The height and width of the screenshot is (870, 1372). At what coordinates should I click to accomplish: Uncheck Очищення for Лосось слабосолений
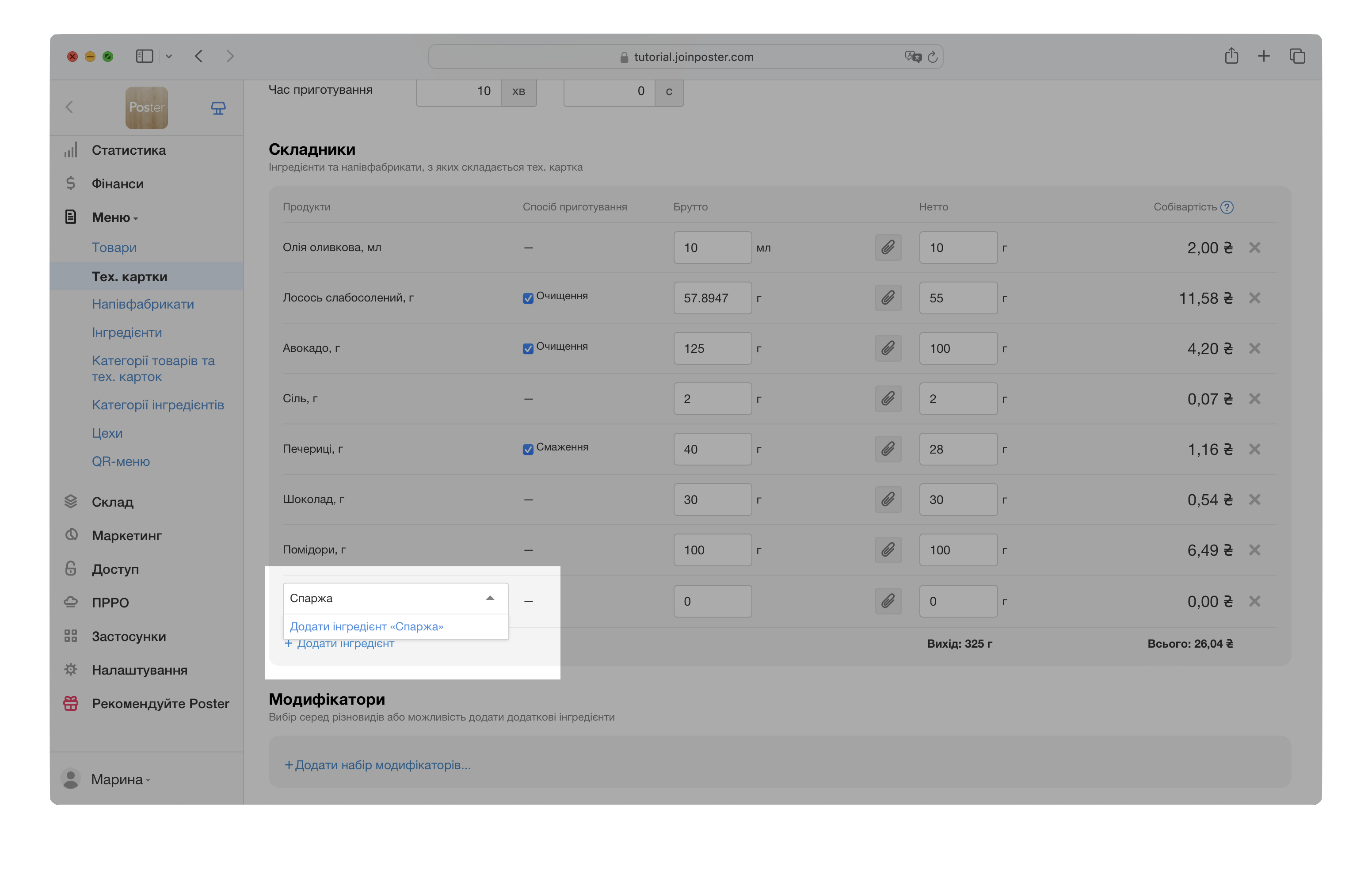point(528,298)
